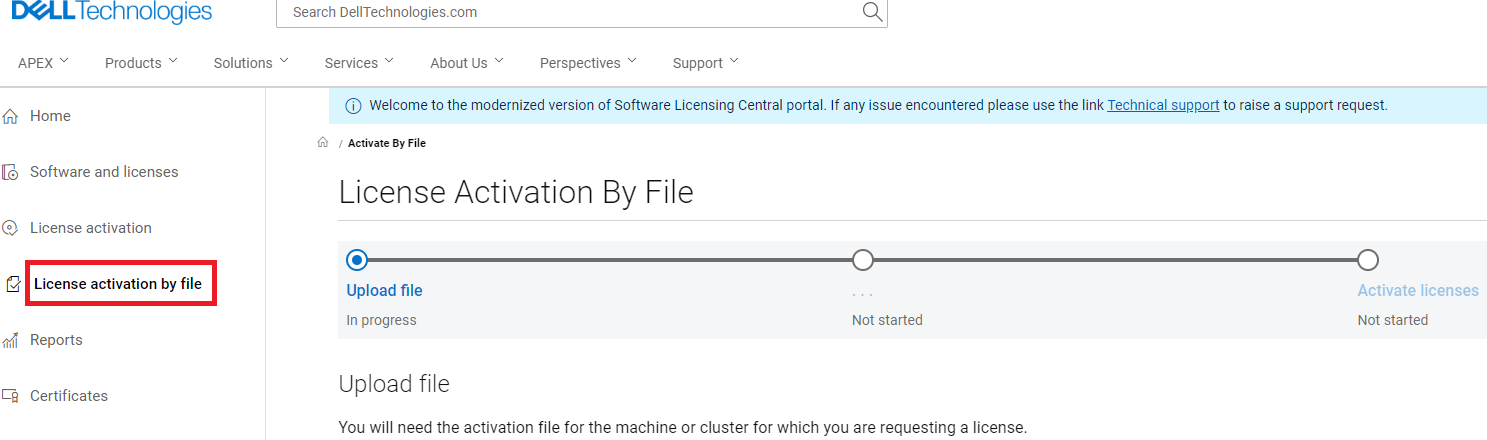Open the Technical support link
The image size is (1487, 440).
coord(1163,105)
